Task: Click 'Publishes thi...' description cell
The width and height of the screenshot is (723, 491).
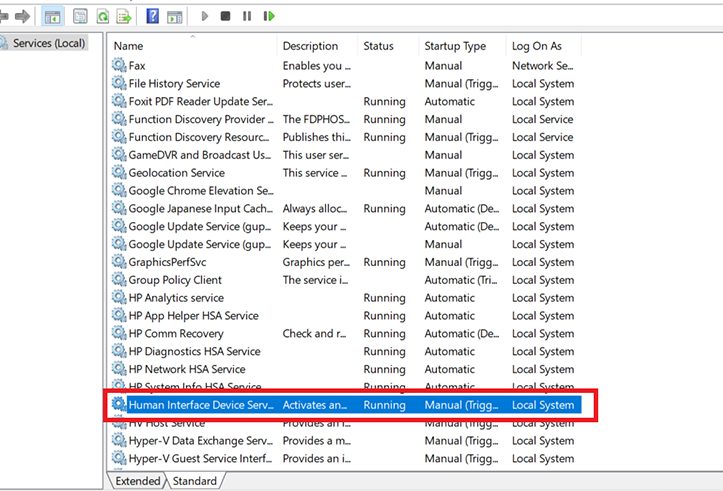Action: 316,137
